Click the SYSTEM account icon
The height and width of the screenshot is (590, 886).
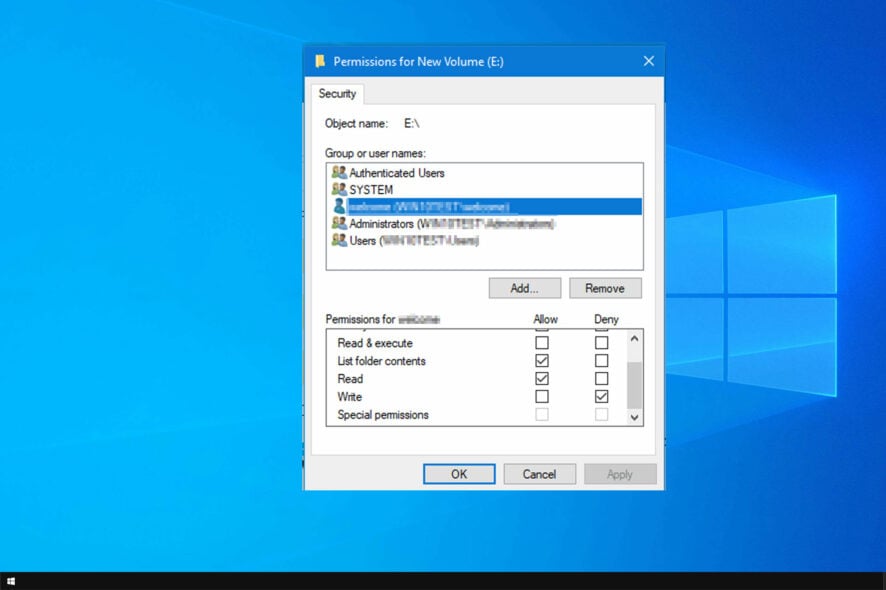(338, 189)
